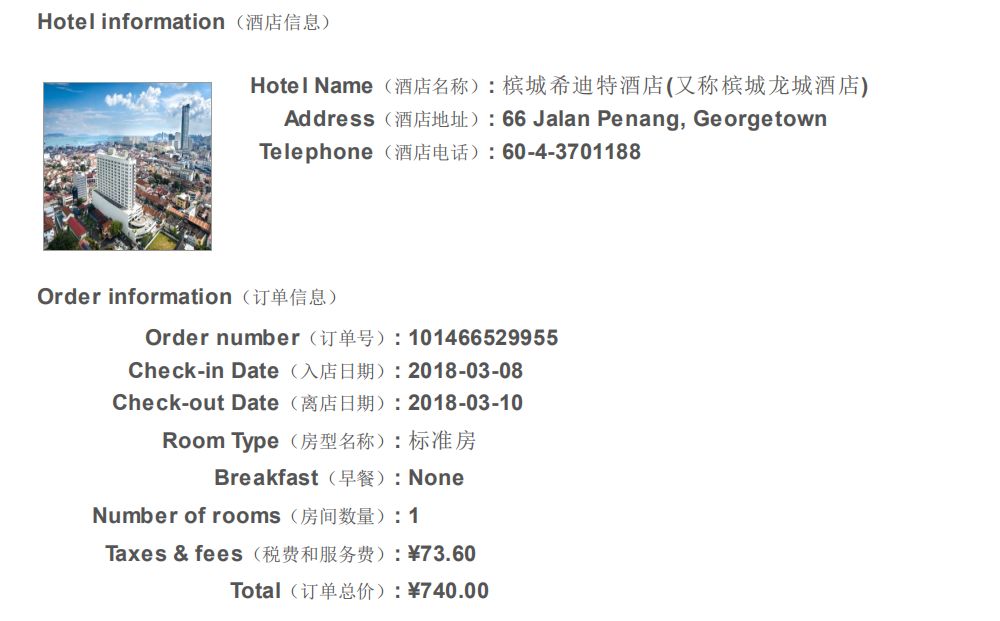Click the check-out date 2018-03-10
This screenshot has height=621, width=1000.
click(465, 403)
